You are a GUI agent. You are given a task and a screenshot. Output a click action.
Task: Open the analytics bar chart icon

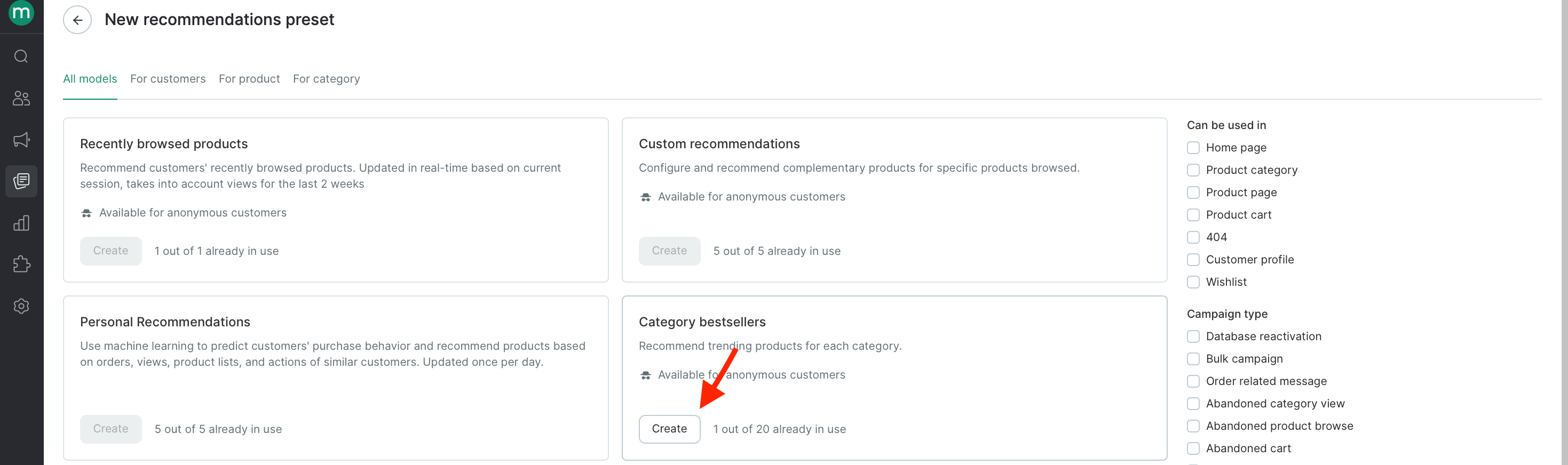point(21,222)
